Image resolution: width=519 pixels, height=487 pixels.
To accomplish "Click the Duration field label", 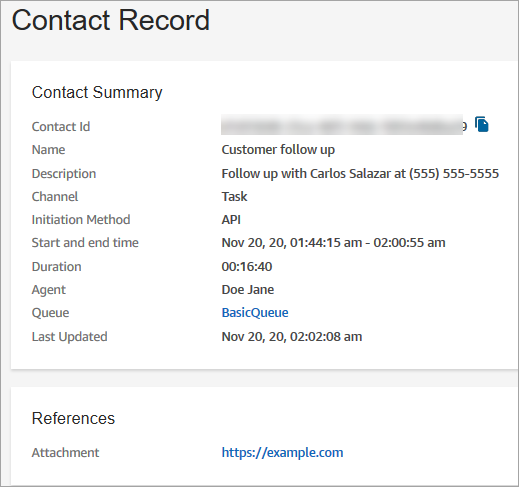I will coord(56,267).
